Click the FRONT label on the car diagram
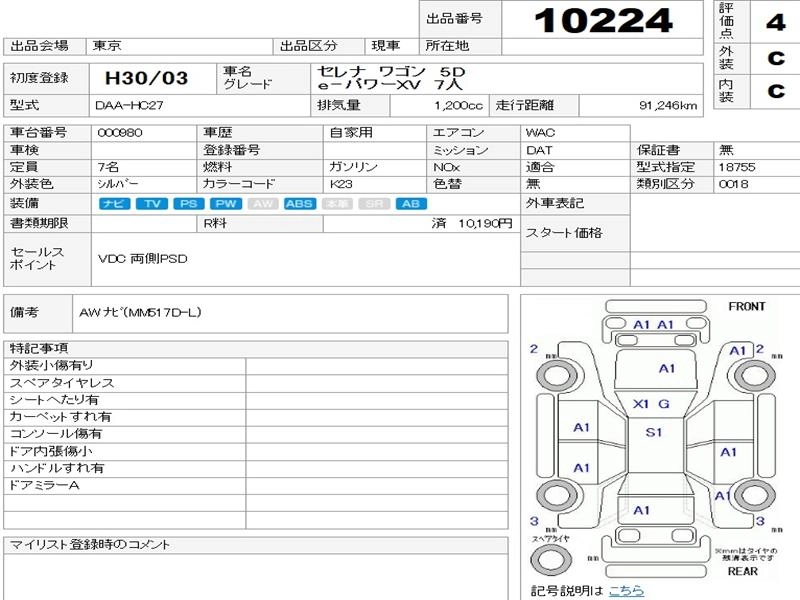This screenshot has height=600, width=800. click(x=746, y=307)
